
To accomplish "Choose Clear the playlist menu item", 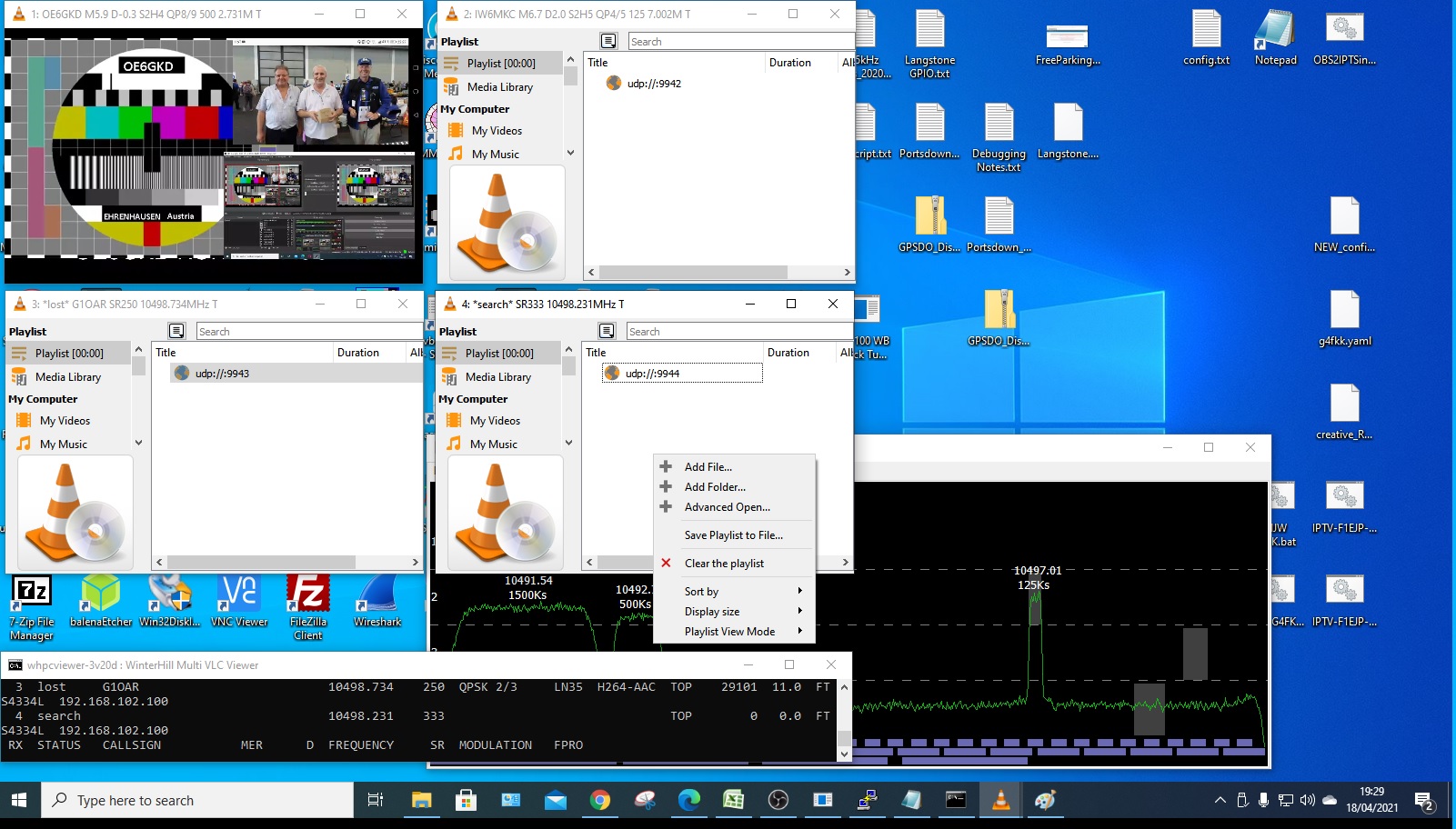I will tap(734, 564).
